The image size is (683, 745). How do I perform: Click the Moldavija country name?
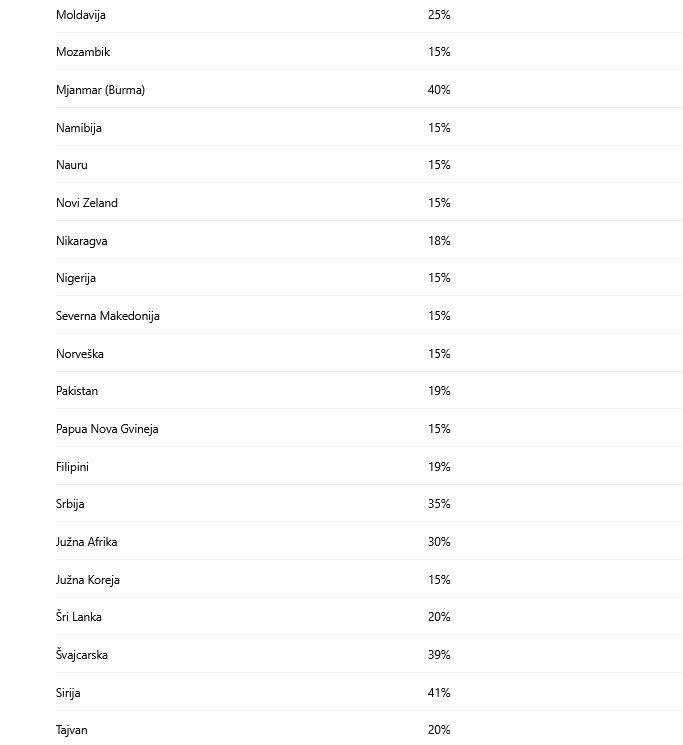coord(81,15)
